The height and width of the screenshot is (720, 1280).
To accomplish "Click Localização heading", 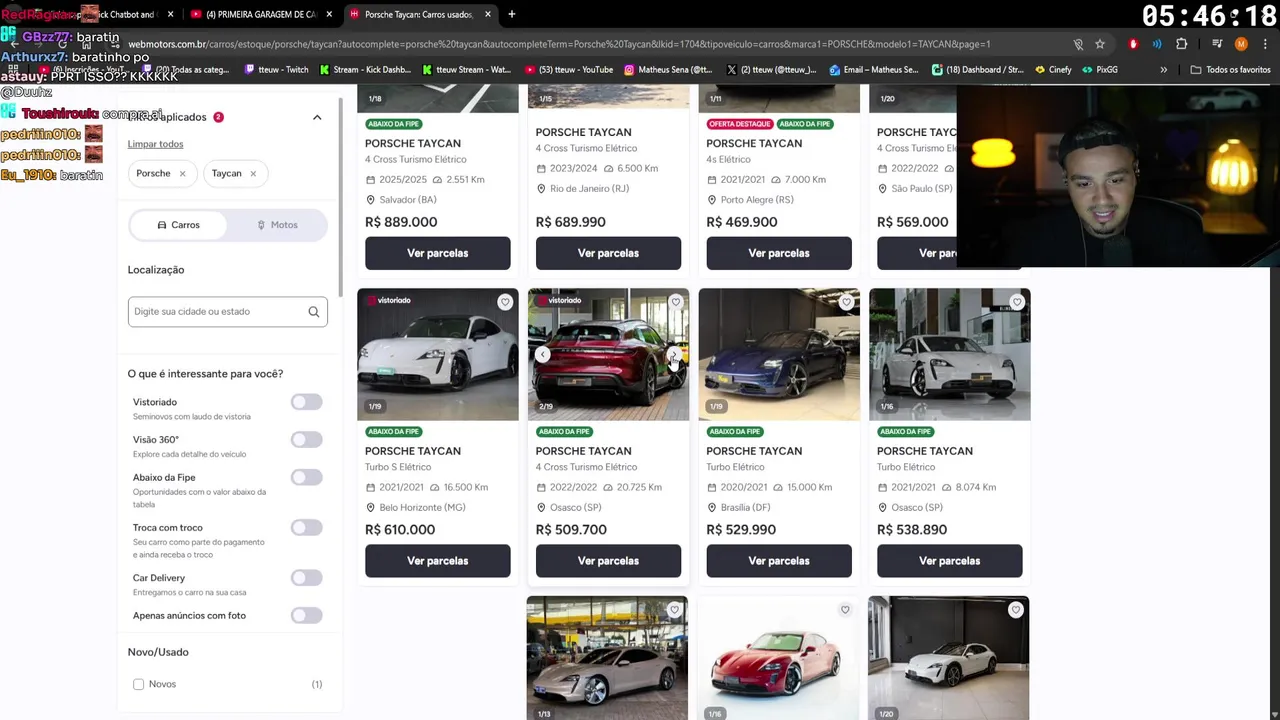I will (x=156, y=270).
